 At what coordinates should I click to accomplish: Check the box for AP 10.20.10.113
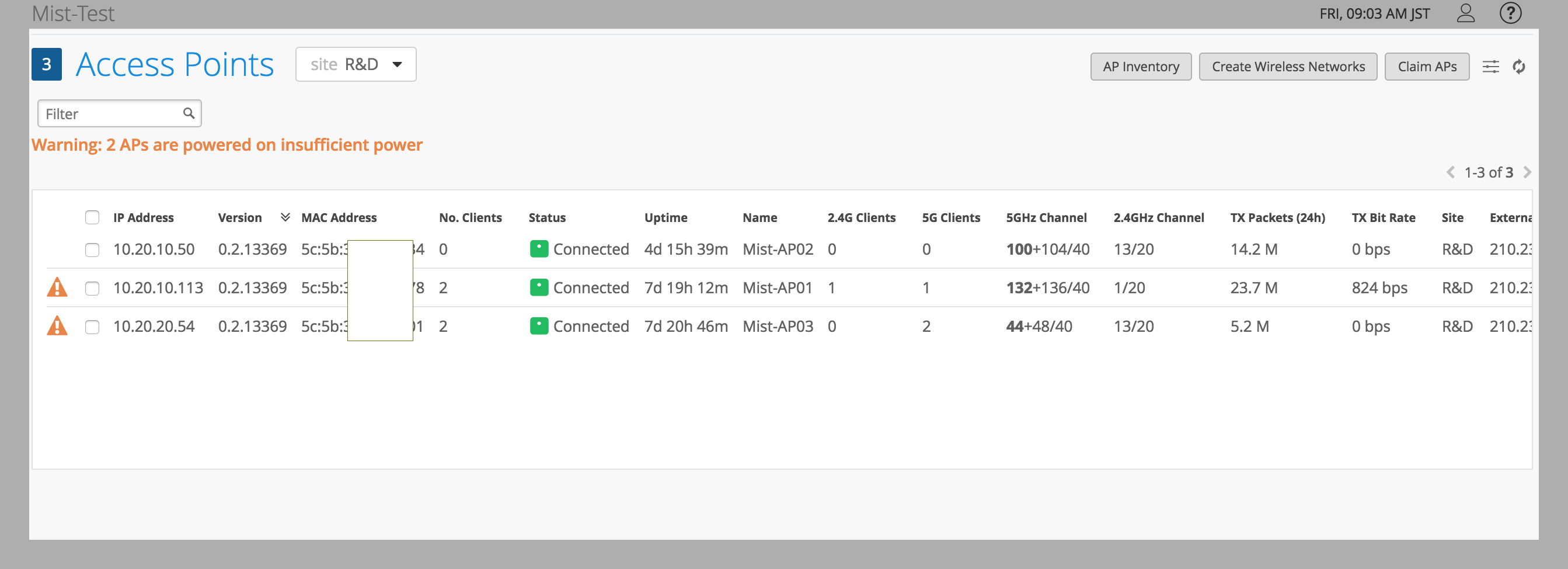tap(92, 288)
